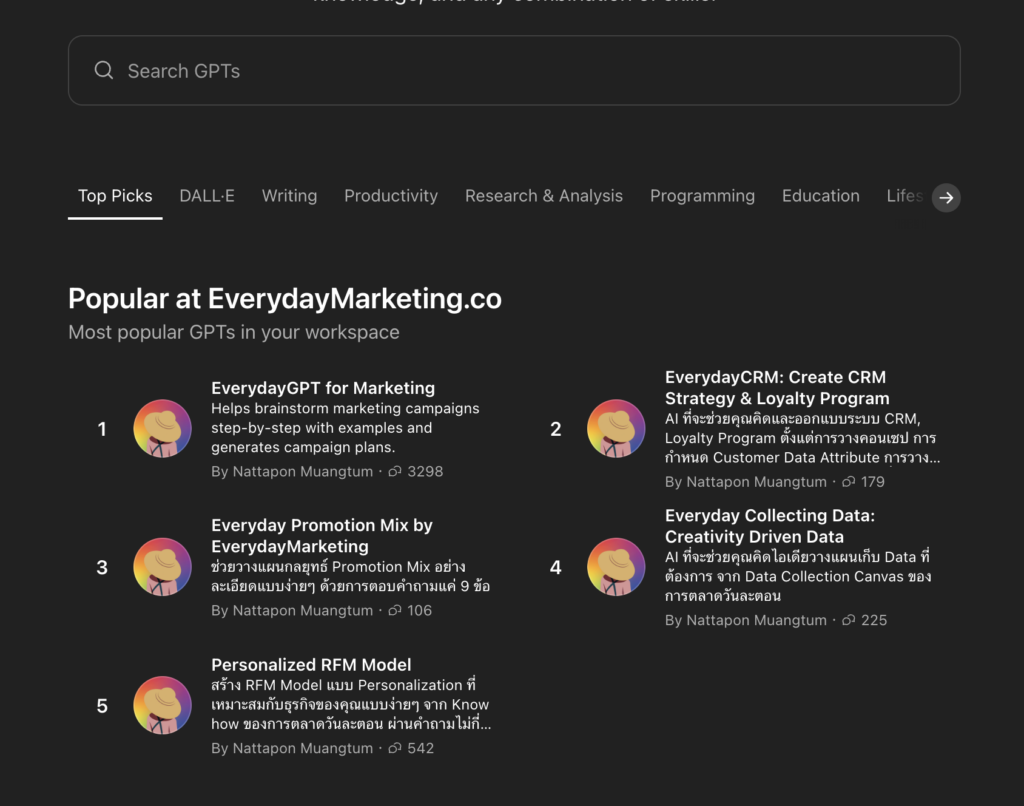
Task: Open the Personalized RFM Model title link
Action: (x=311, y=665)
